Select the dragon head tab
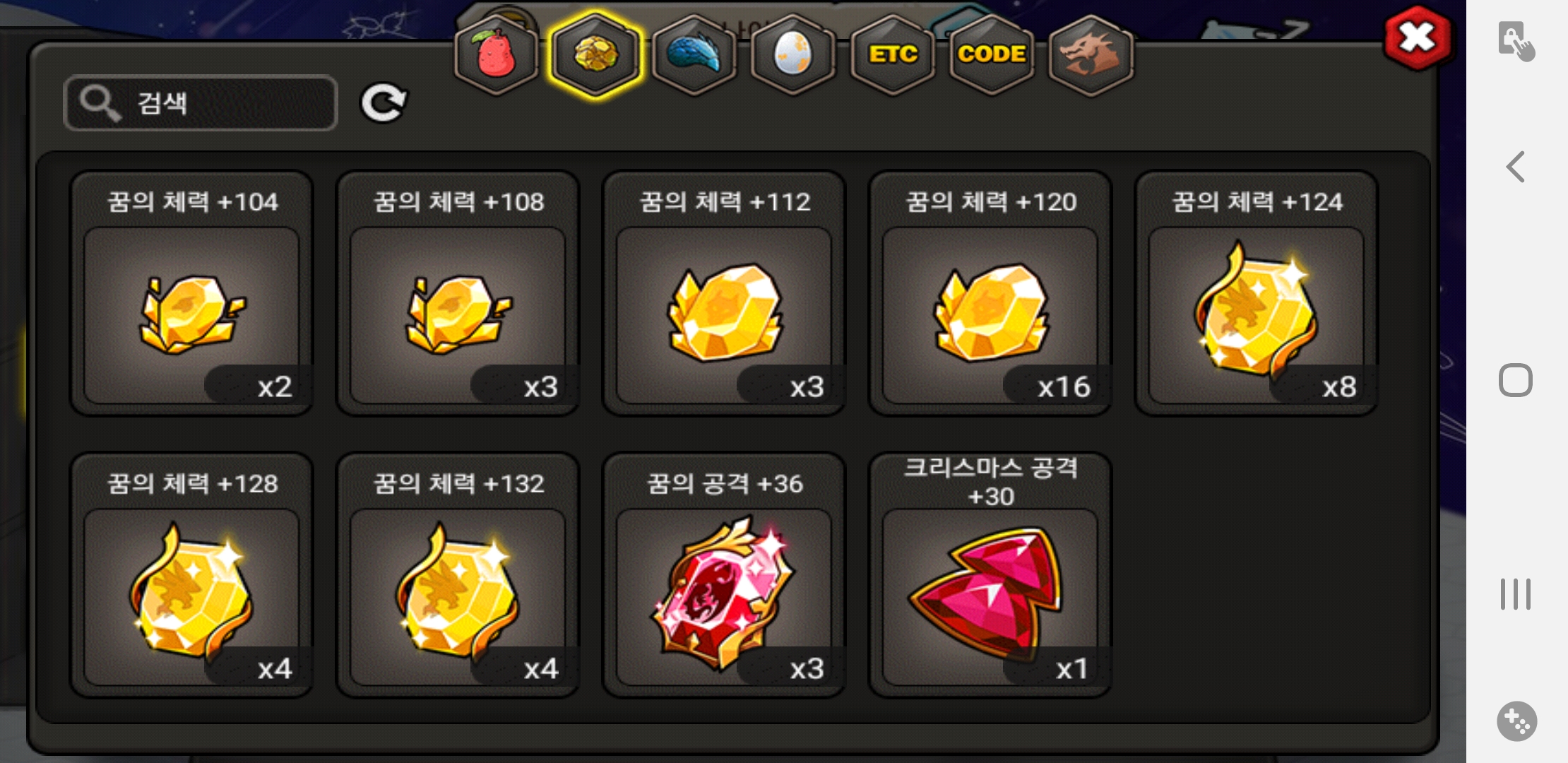1568x763 pixels. (1091, 54)
